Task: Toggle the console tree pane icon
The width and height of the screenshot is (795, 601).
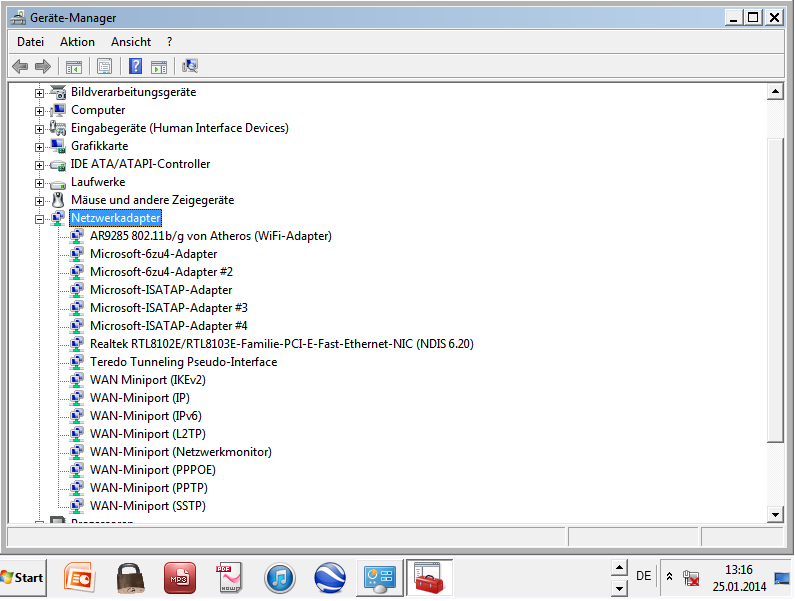Action: coord(74,66)
